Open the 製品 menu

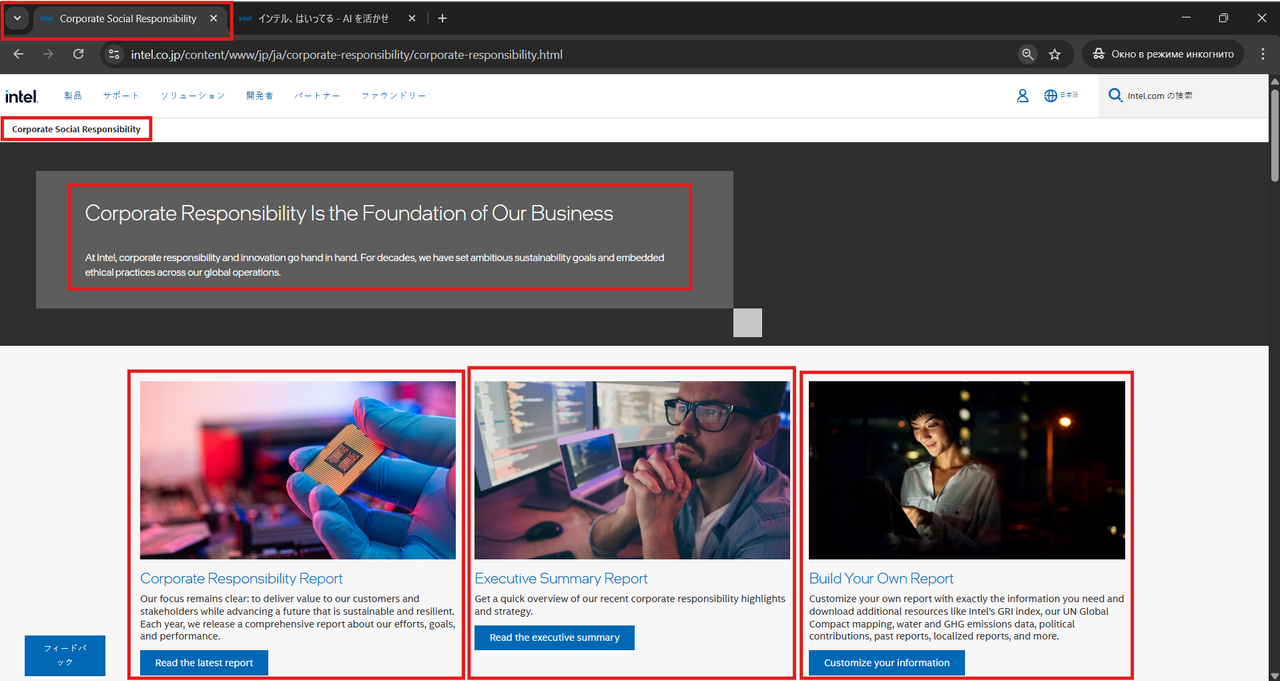click(x=73, y=96)
